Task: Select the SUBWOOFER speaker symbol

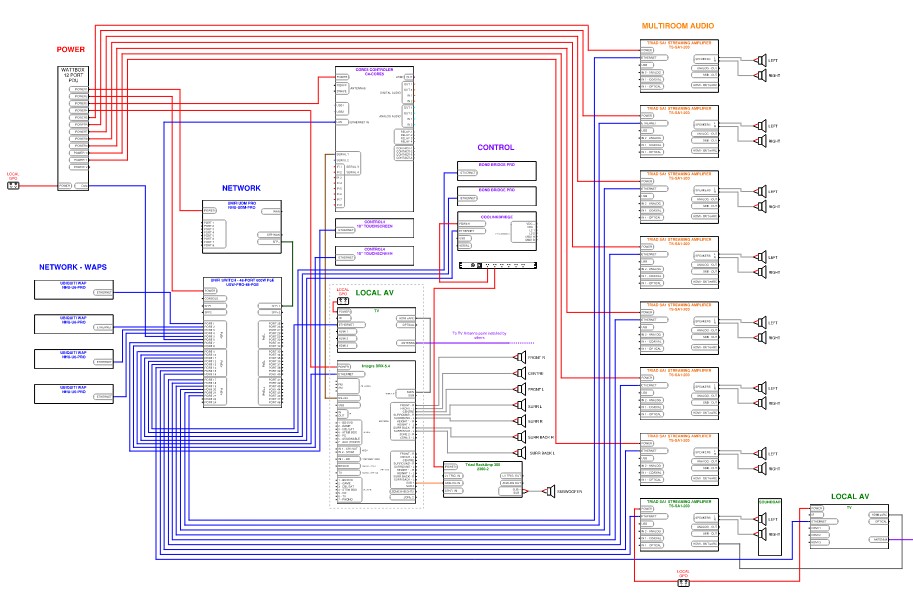Action: click(549, 491)
